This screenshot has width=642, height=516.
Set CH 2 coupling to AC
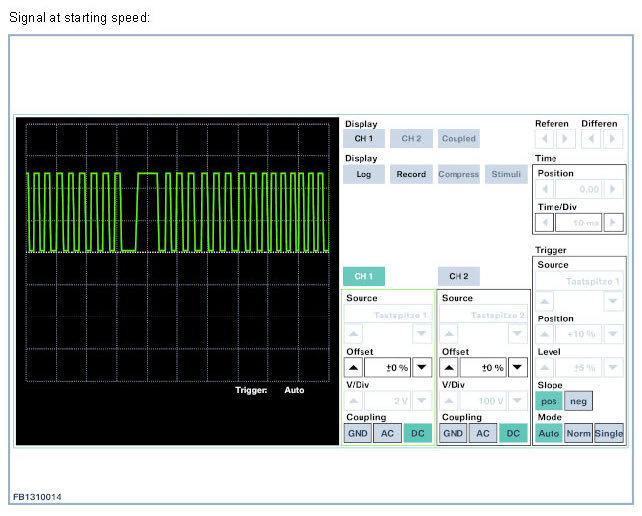click(482, 433)
